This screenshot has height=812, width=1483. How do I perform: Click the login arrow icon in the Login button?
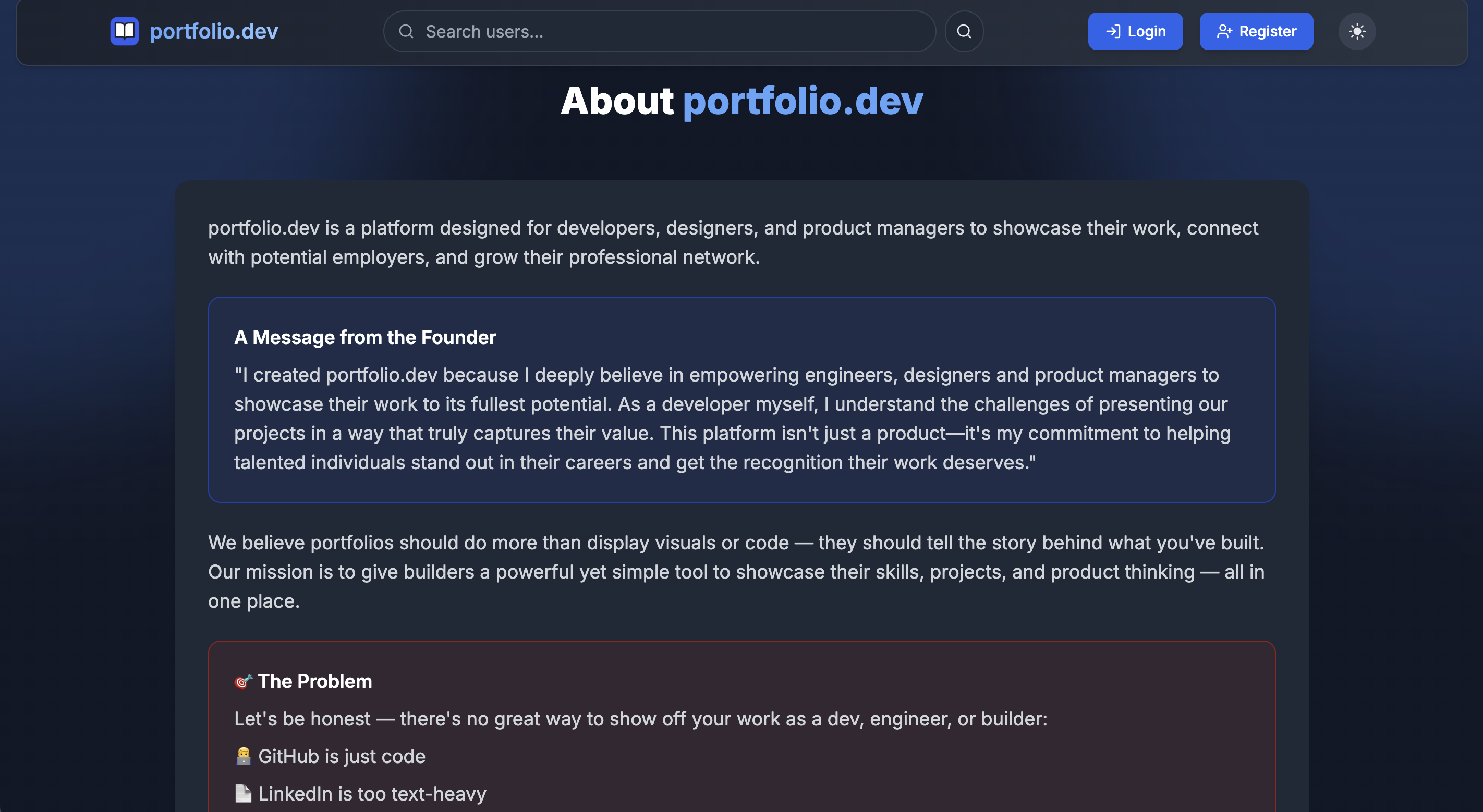point(1113,31)
